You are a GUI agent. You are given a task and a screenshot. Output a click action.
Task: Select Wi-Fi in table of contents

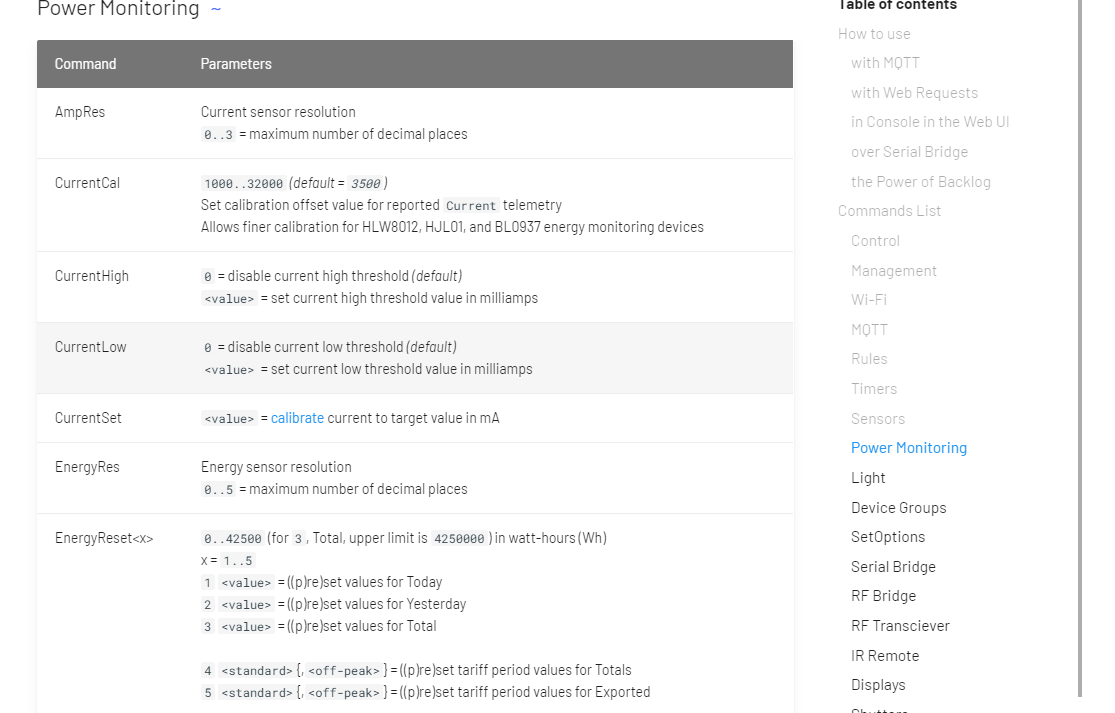[x=868, y=300]
